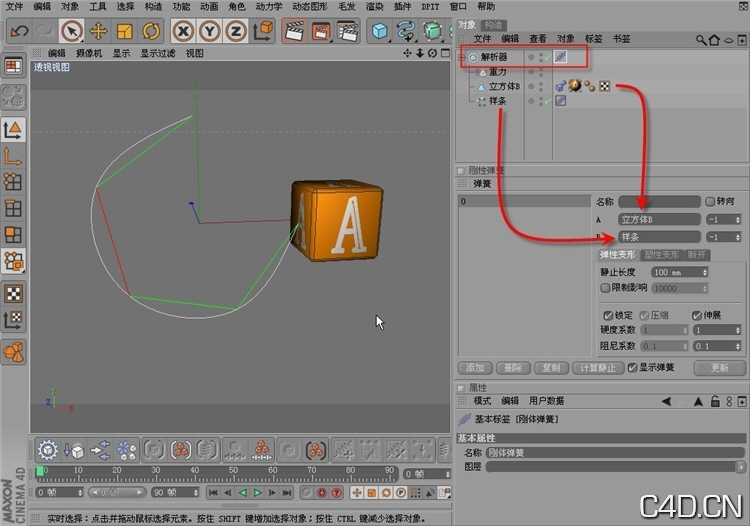
Task: Toggle 压缩 checkbox
Action: click(644, 315)
